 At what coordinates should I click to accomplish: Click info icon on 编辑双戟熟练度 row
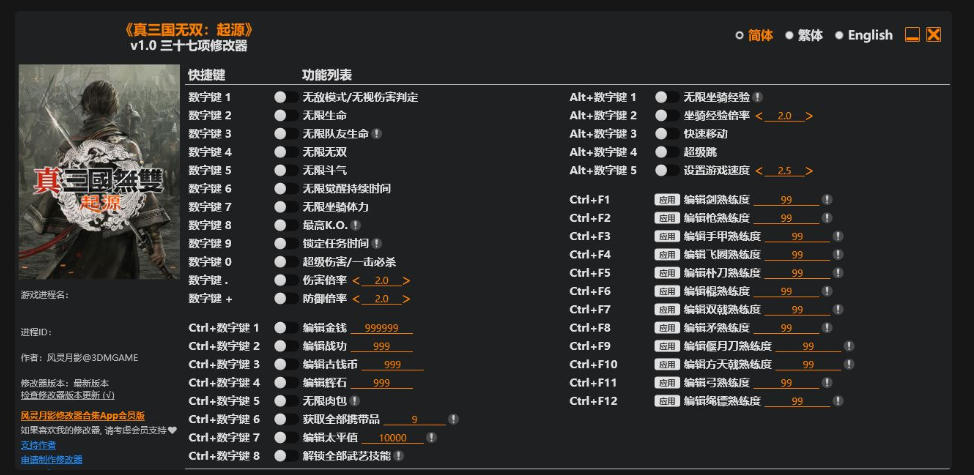[x=838, y=309]
